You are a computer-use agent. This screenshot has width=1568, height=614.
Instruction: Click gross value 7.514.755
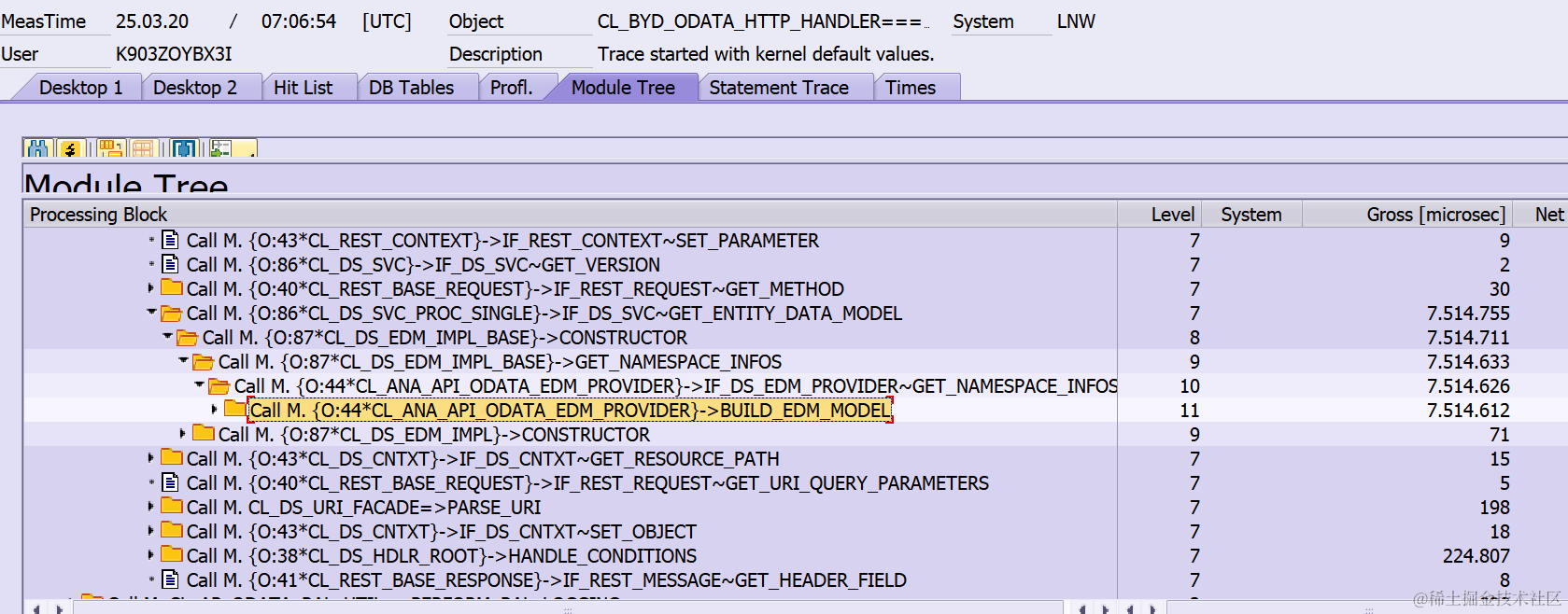(1468, 313)
